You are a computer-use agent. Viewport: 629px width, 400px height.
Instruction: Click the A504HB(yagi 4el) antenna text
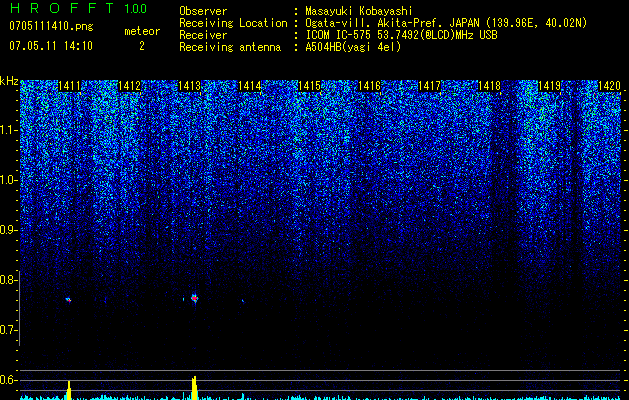click(353, 47)
